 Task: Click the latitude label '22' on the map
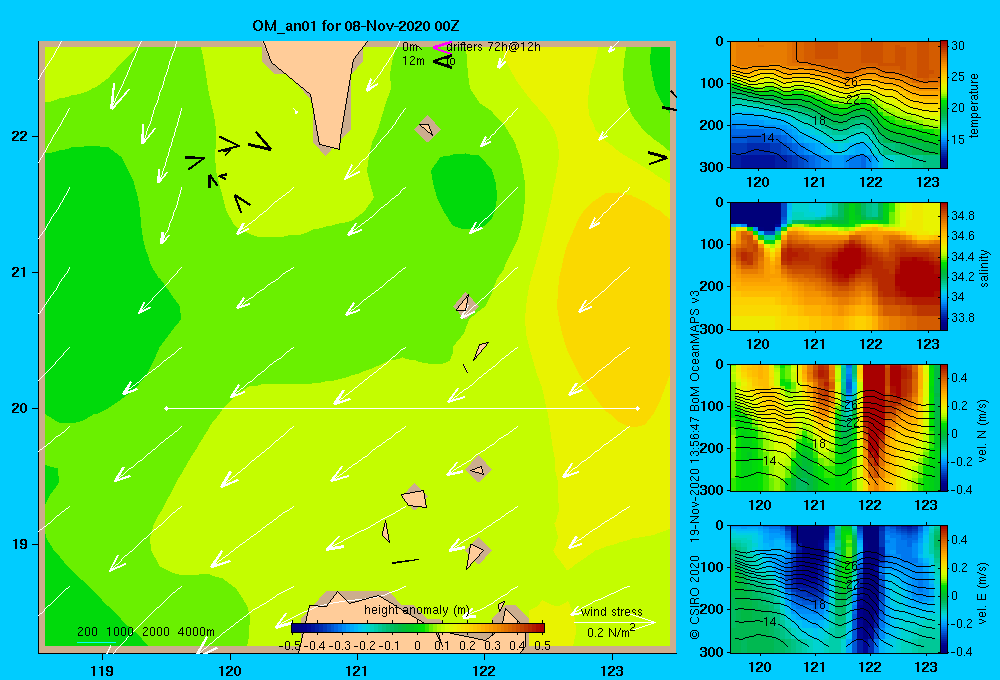tap(19, 137)
